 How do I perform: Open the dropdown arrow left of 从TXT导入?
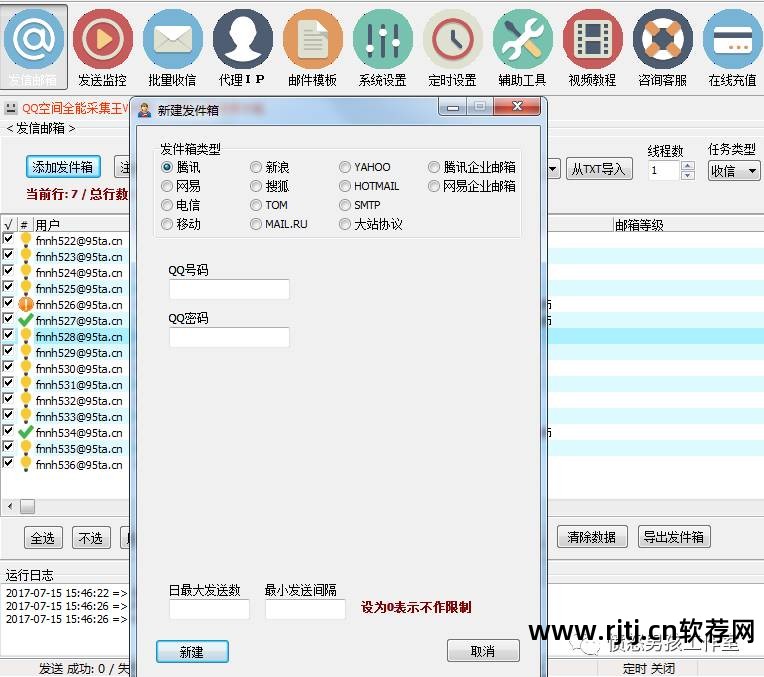[x=554, y=170]
